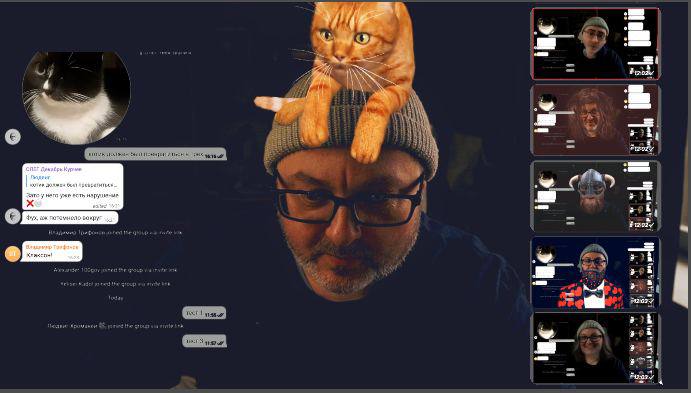Select the curly-wig mask thumbnail
This screenshot has height=393, width=691.
pos(595,120)
